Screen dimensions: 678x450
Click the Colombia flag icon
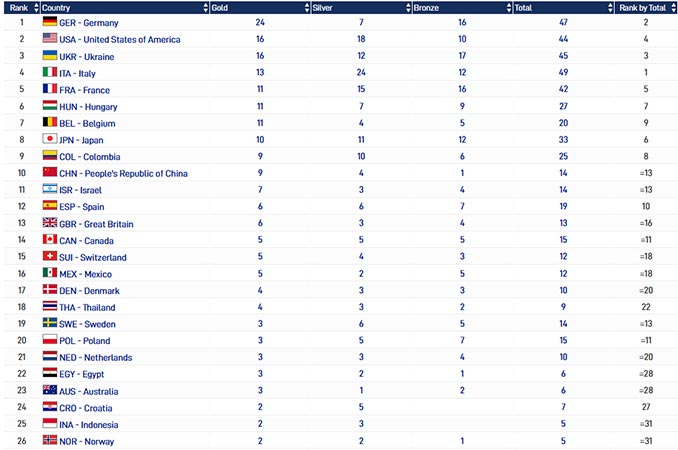click(50, 156)
